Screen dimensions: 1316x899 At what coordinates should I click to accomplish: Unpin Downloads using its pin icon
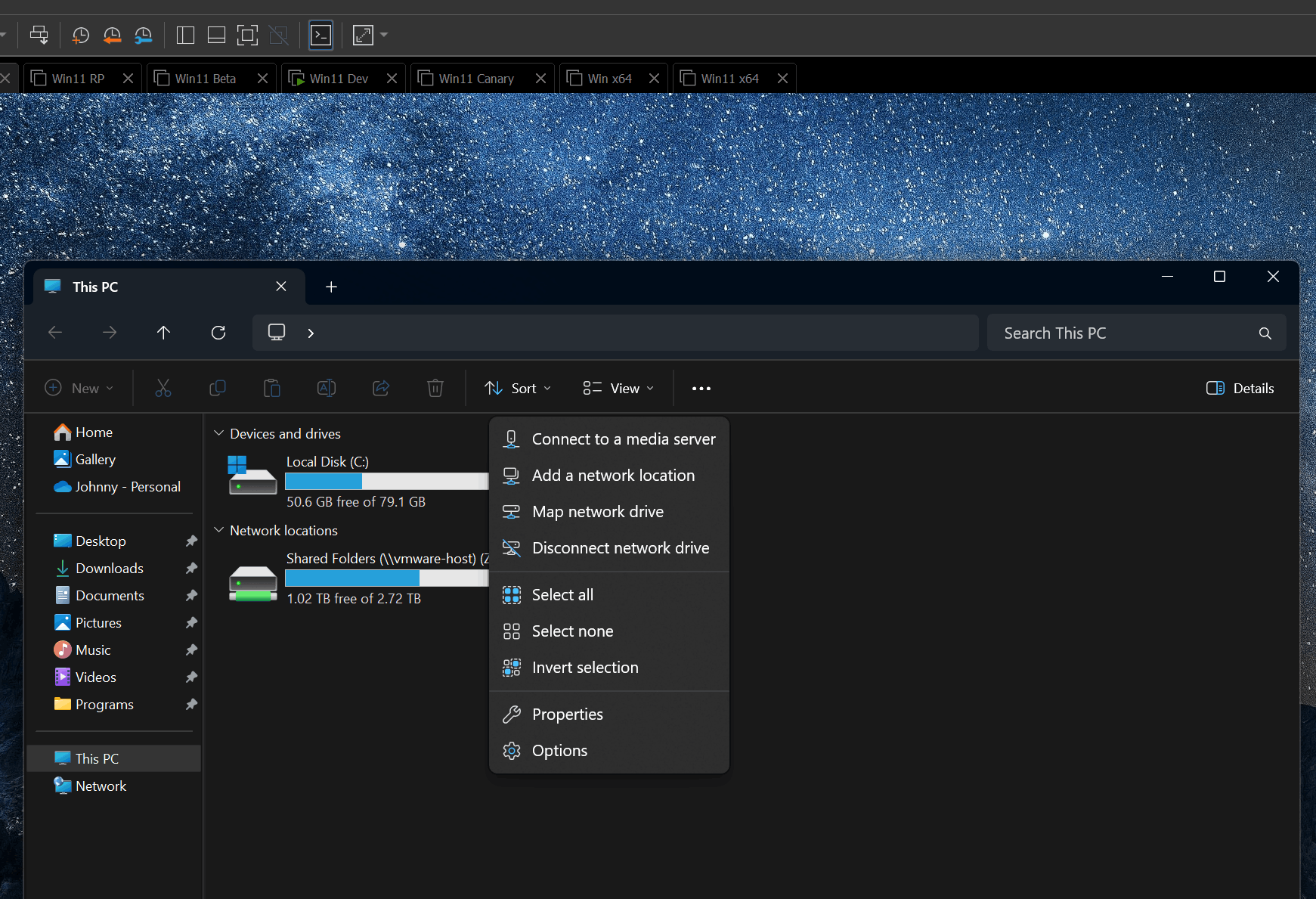pyautogui.click(x=191, y=569)
